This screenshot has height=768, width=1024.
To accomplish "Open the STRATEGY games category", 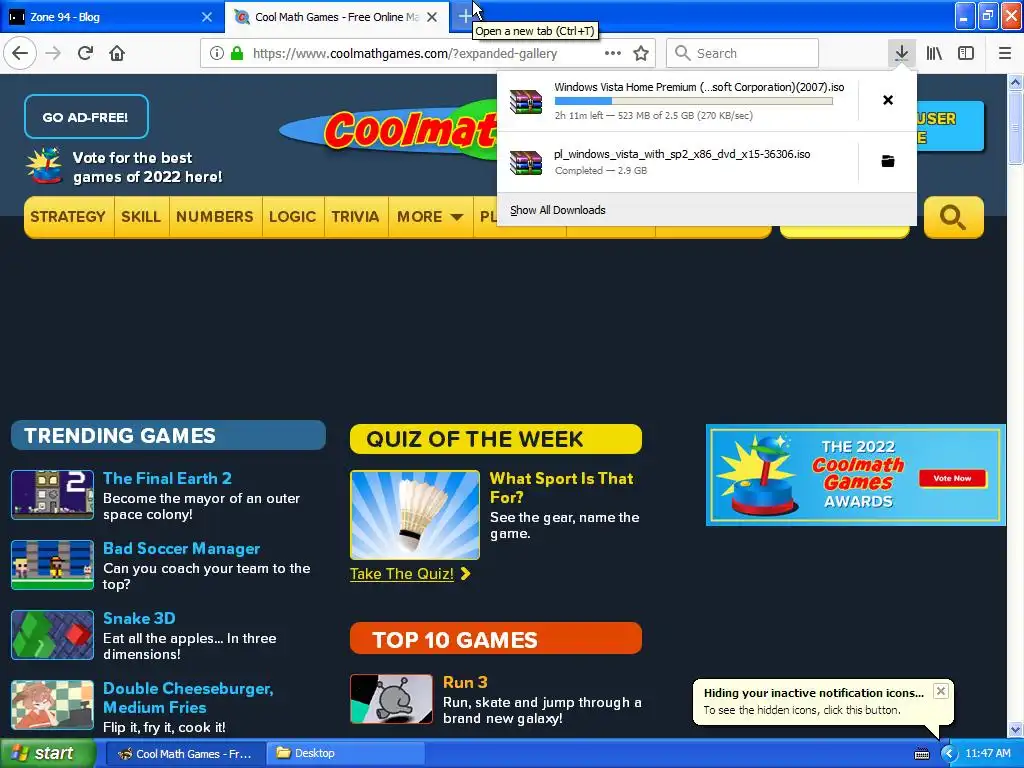I will [x=68, y=217].
